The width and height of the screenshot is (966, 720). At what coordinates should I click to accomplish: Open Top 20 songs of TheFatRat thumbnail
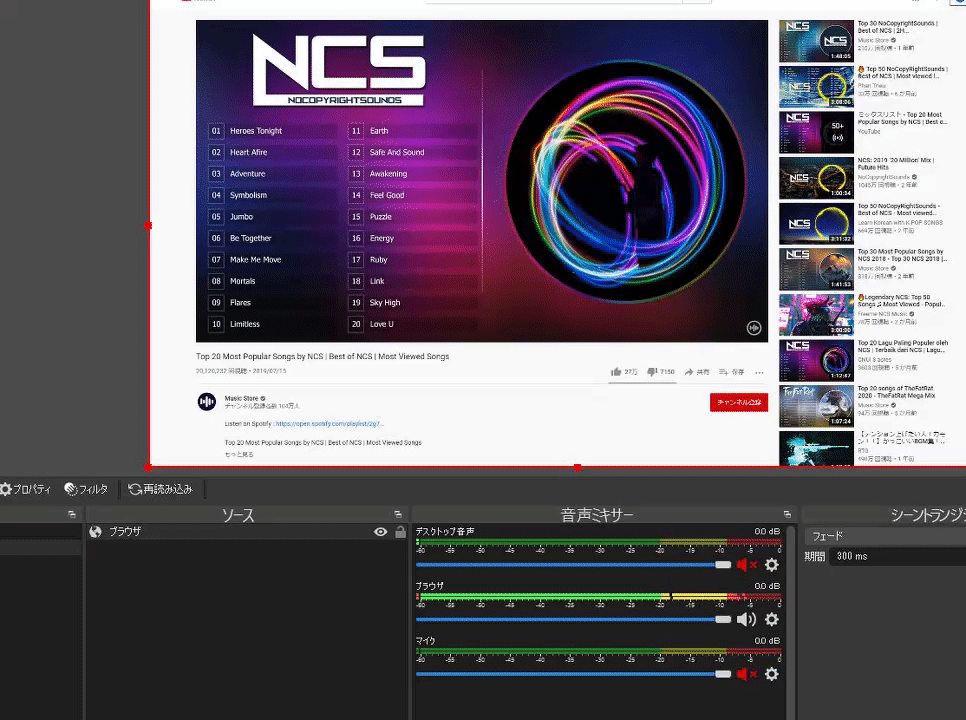[x=816, y=406]
